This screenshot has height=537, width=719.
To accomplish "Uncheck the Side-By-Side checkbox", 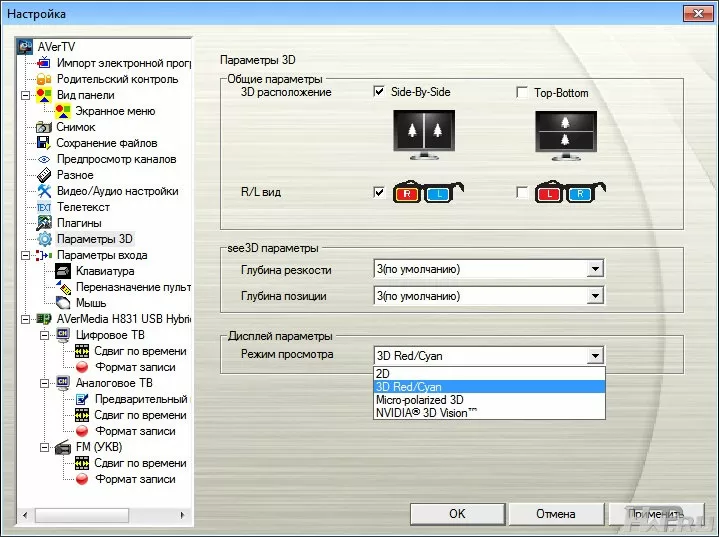I will (379, 92).
